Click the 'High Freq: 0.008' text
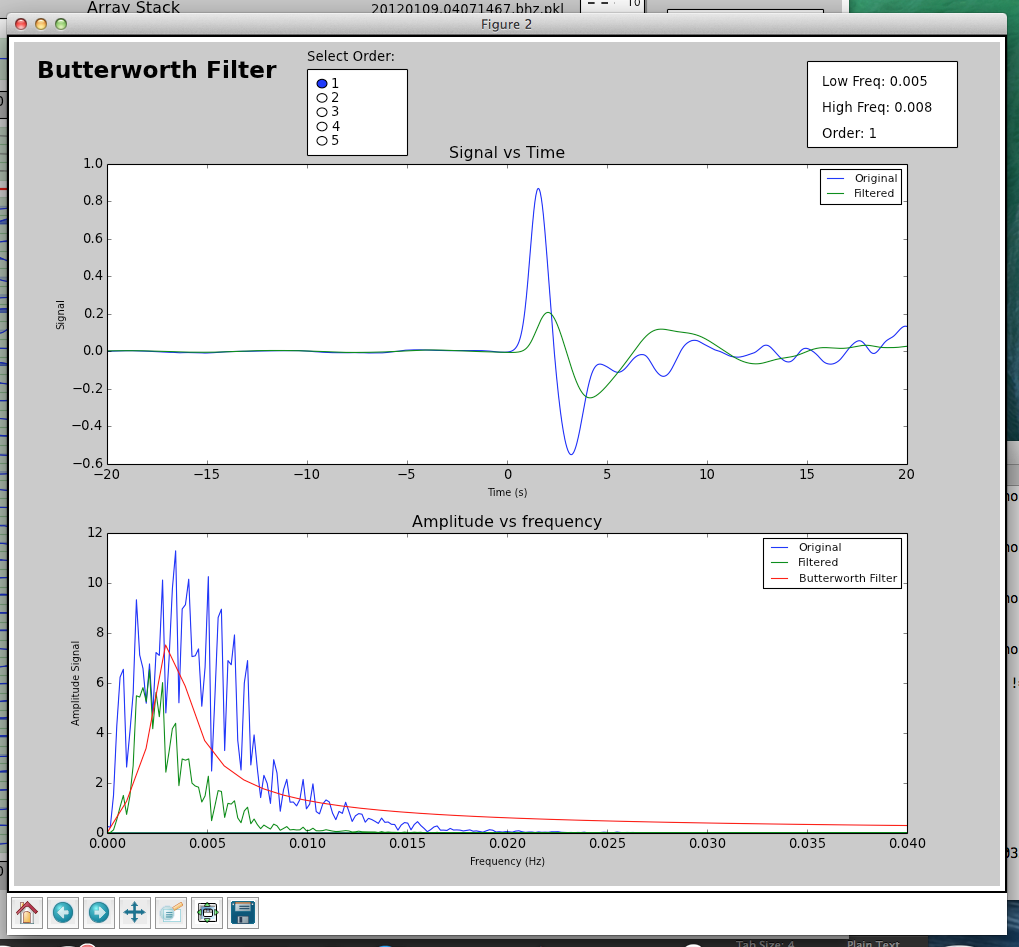This screenshot has height=947, width=1019. pyautogui.click(x=877, y=107)
